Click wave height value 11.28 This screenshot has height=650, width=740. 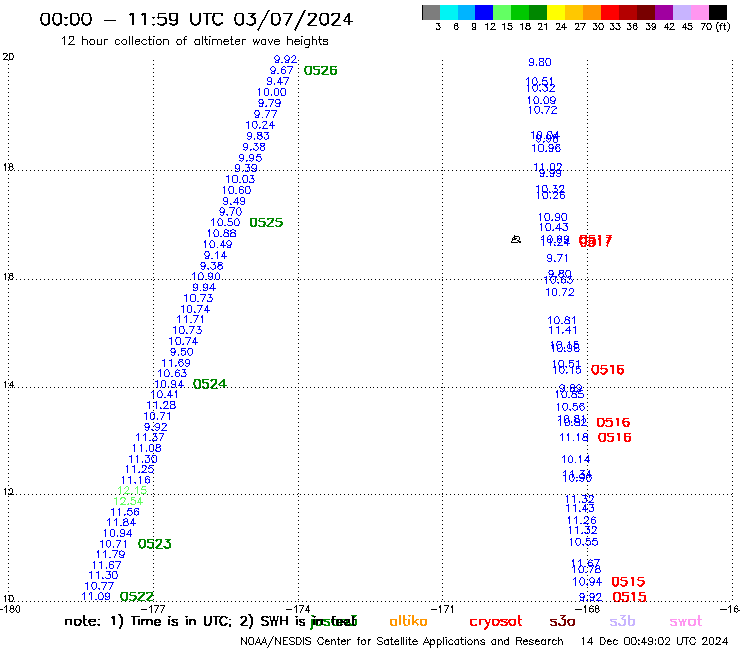click(161, 405)
